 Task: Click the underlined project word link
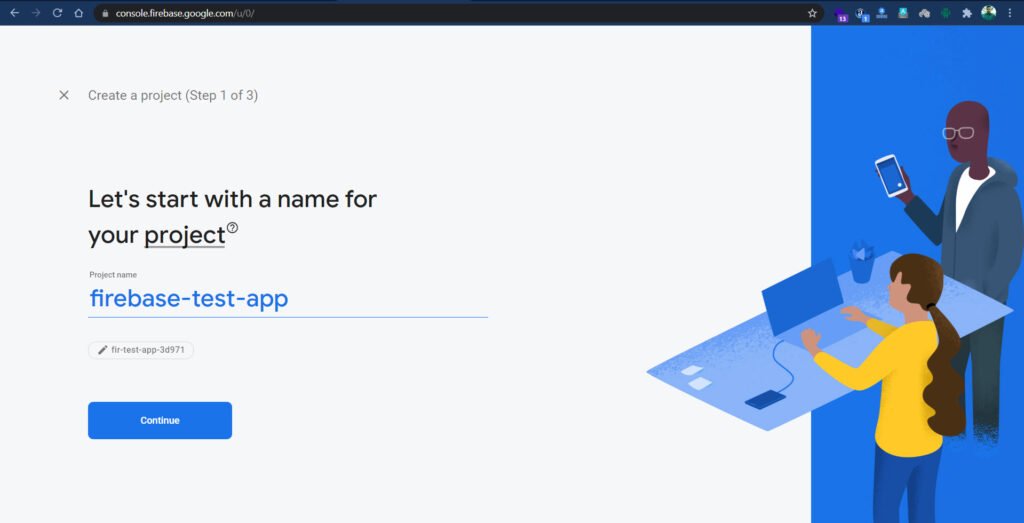[x=185, y=236]
